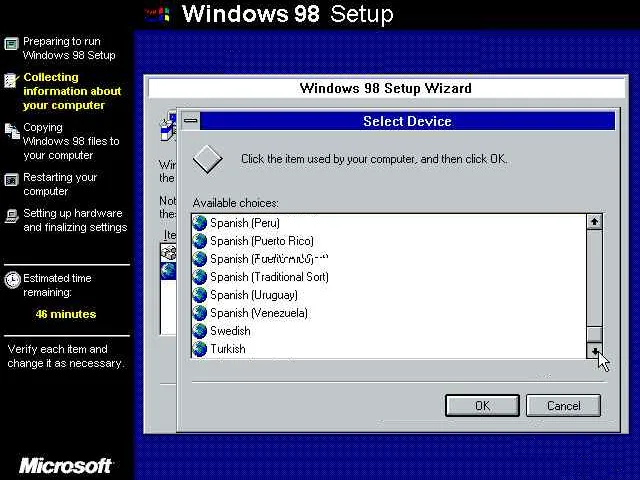Click the scroll up arrow in list
This screenshot has width=640, height=480.
[x=594, y=222]
